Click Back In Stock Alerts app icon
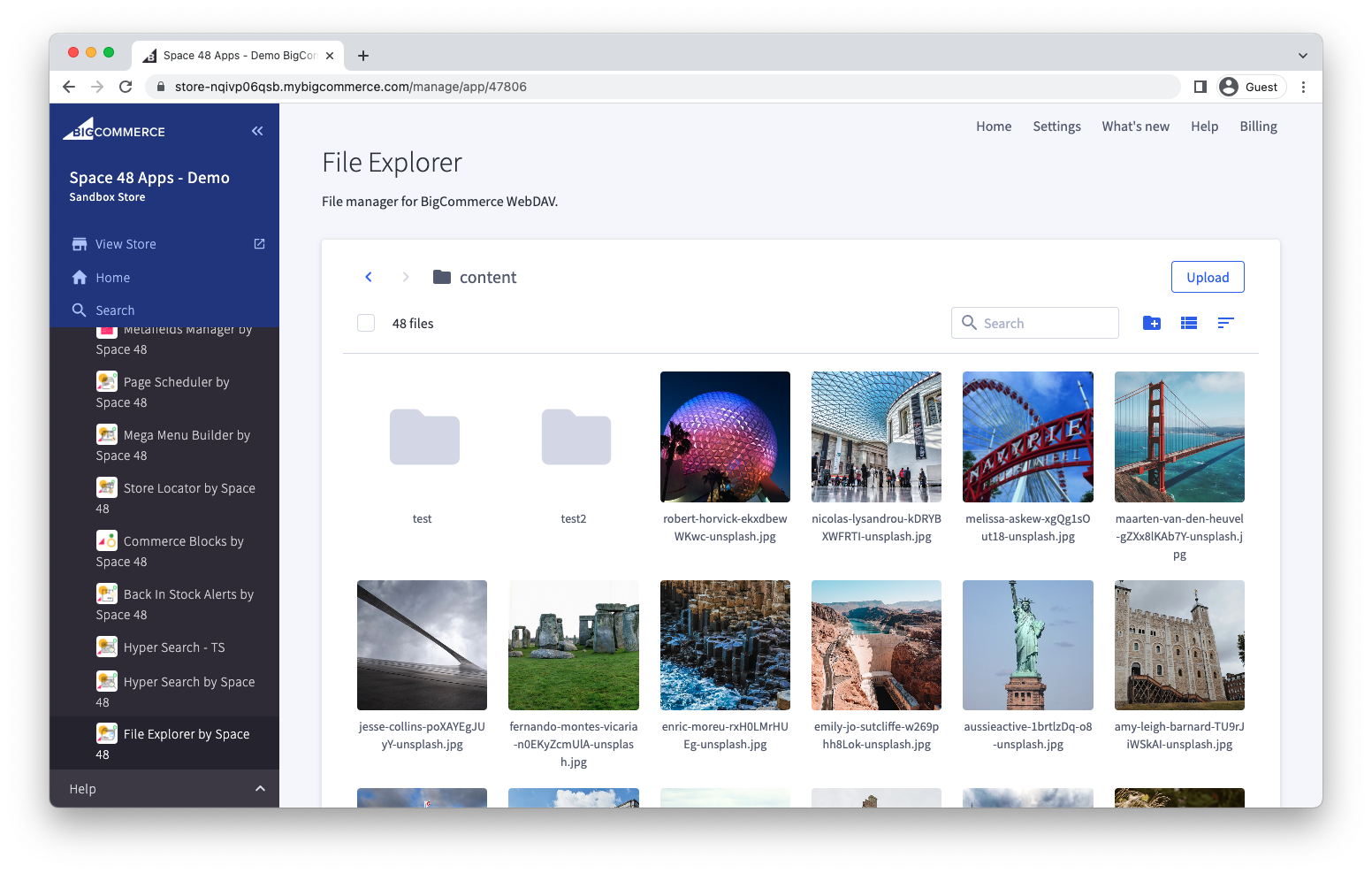 (x=107, y=593)
